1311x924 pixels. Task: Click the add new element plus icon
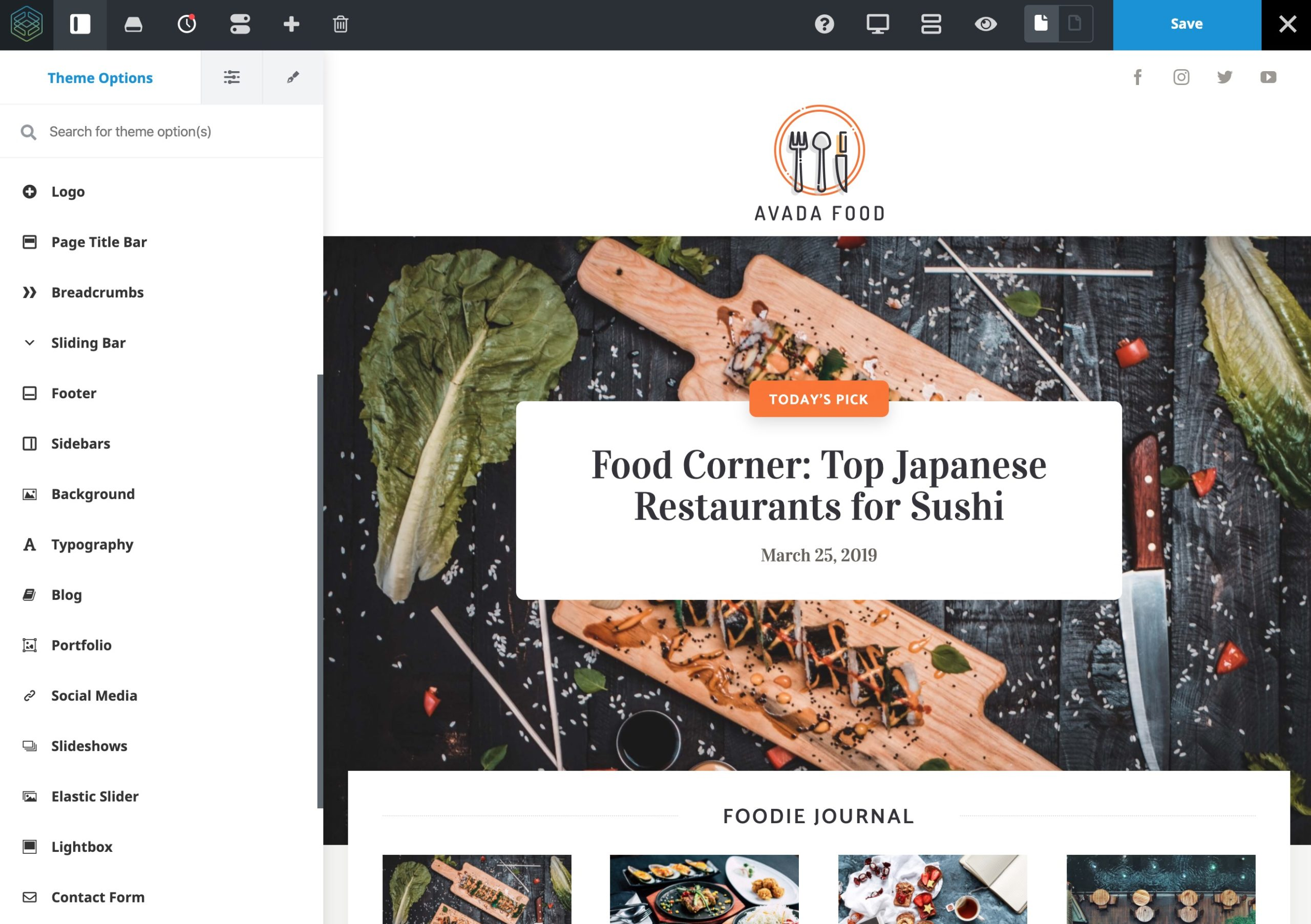291,24
